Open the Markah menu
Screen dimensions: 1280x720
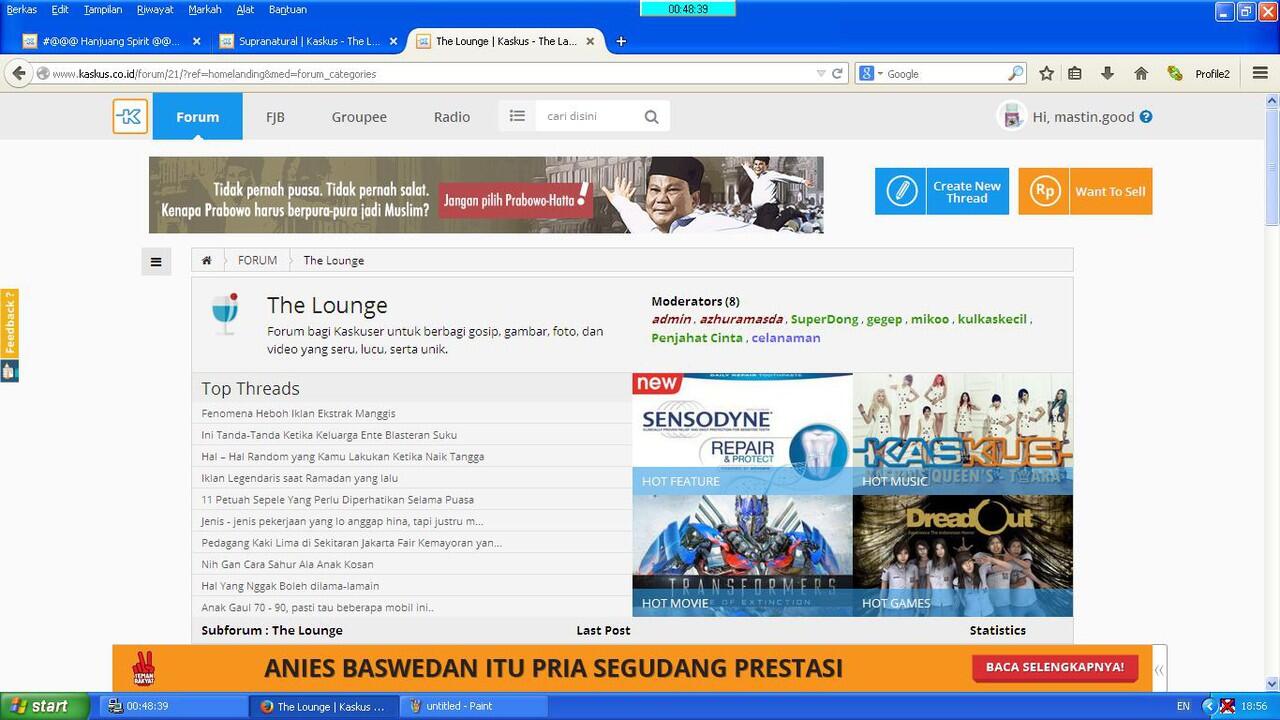pos(205,9)
